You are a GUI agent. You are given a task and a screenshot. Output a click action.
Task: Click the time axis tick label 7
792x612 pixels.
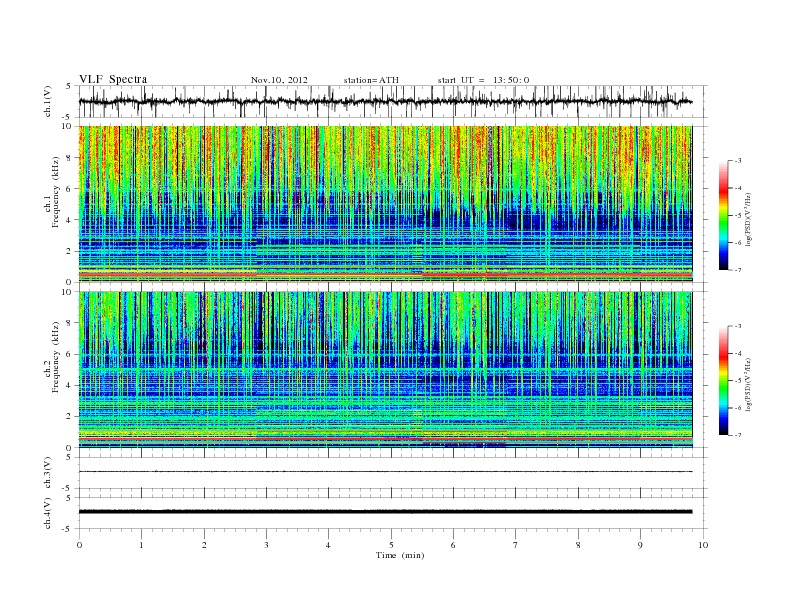point(516,545)
